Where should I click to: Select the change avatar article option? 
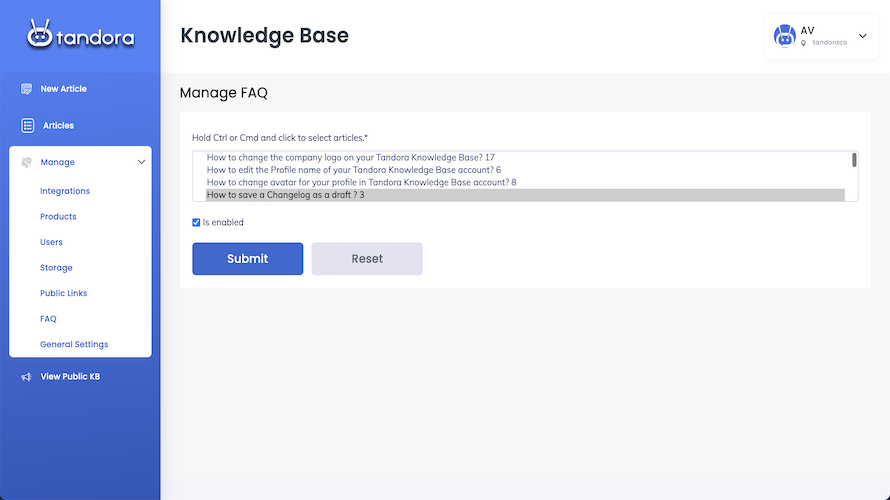tap(525, 182)
